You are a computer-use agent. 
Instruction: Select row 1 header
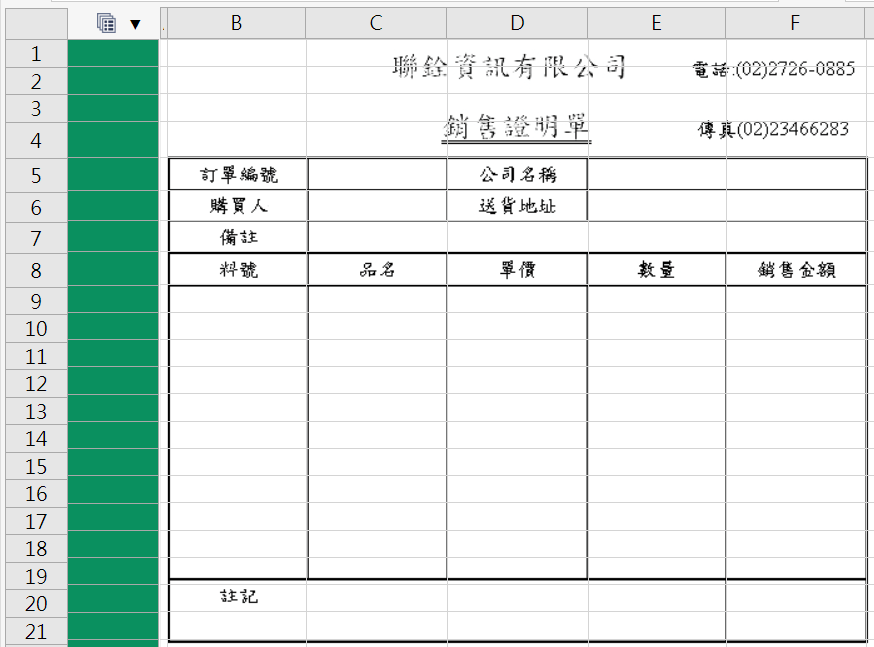[x=36, y=53]
